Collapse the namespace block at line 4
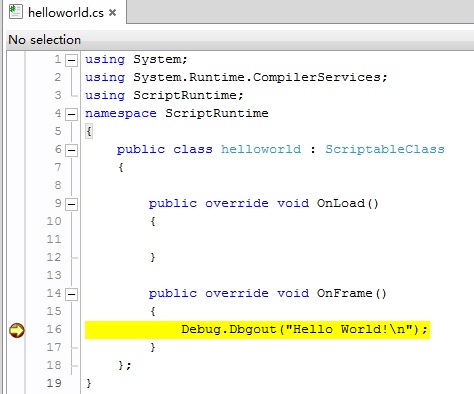Screen dimensions: 474x394 71,114
